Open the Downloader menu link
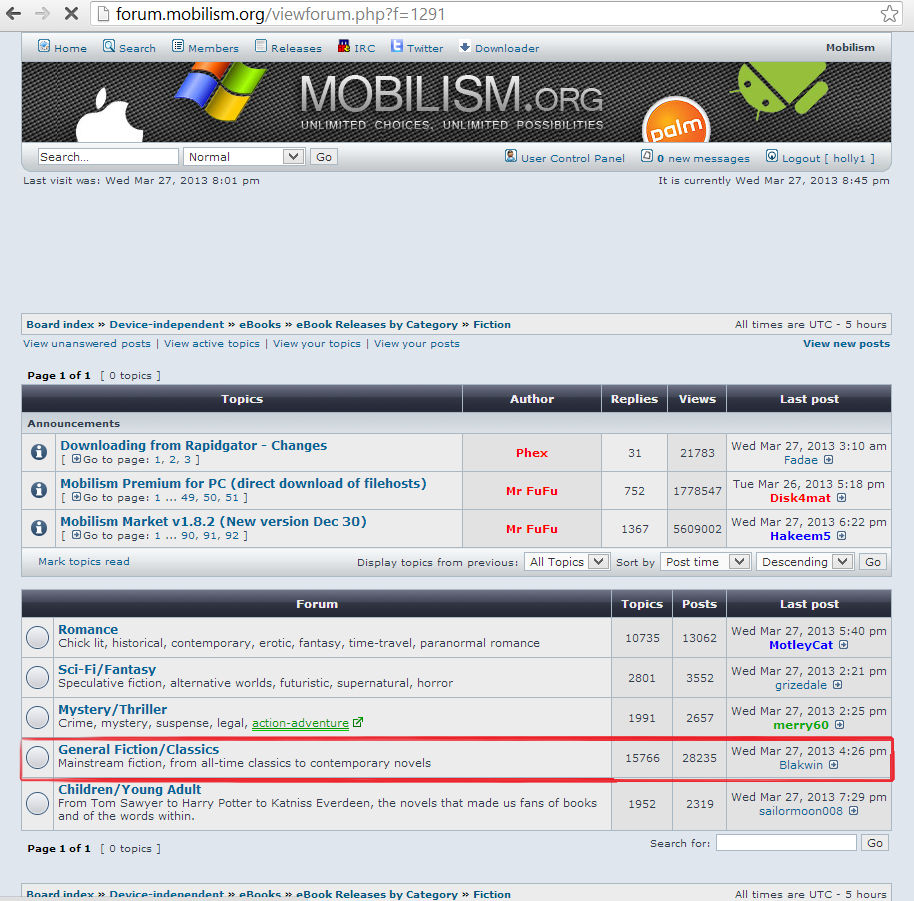The image size is (914, 901). pyautogui.click(x=507, y=48)
